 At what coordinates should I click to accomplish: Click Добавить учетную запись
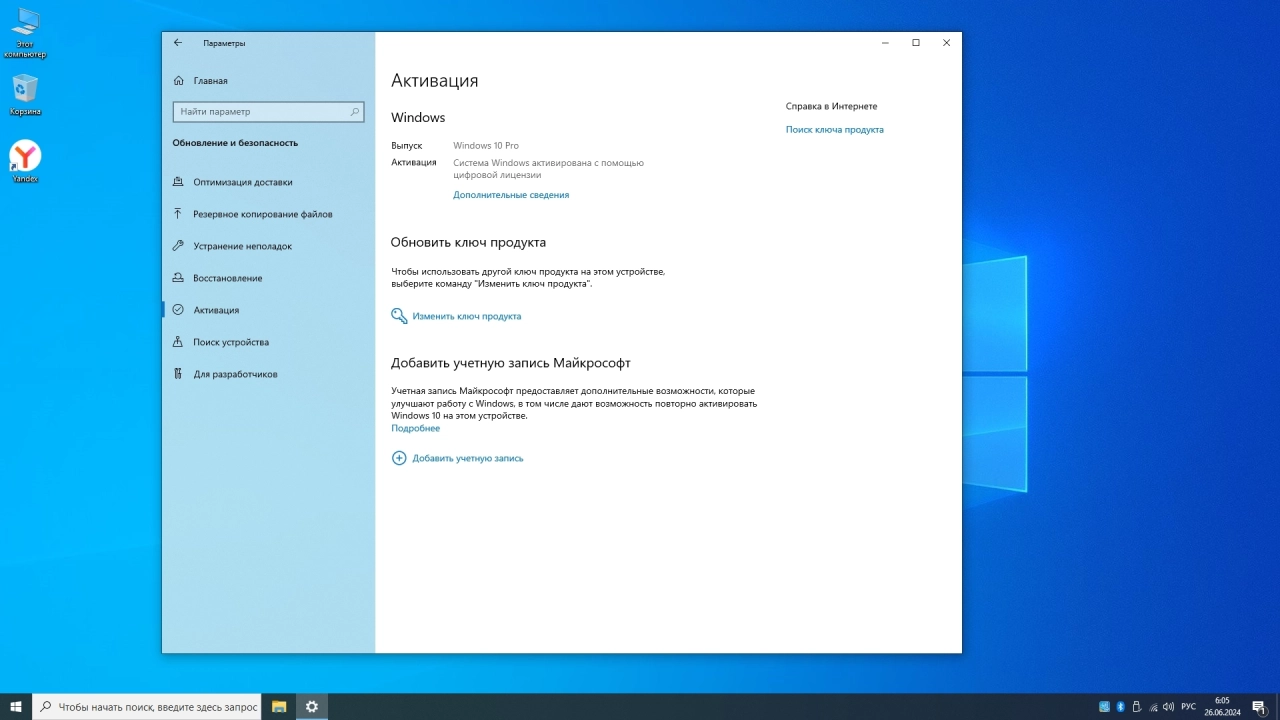click(x=468, y=458)
